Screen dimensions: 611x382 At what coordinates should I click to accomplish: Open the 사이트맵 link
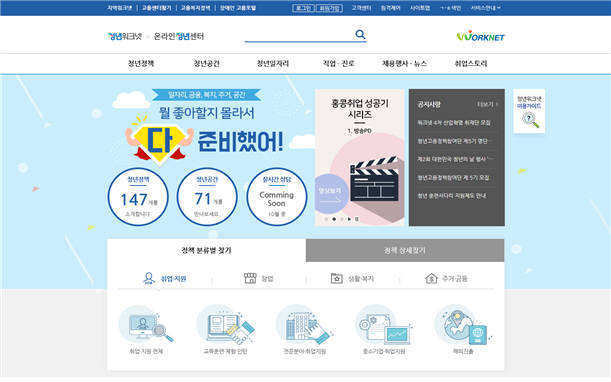coord(420,8)
